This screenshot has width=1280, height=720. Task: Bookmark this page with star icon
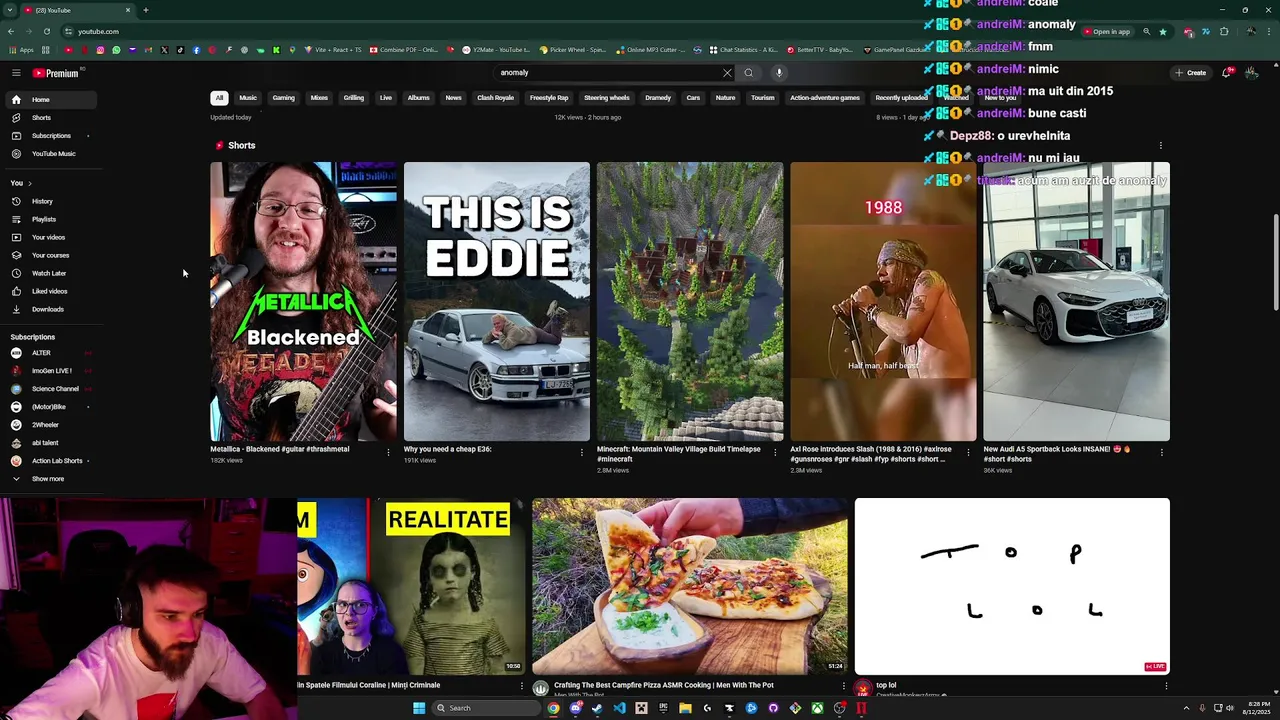tap(1162, 32)
